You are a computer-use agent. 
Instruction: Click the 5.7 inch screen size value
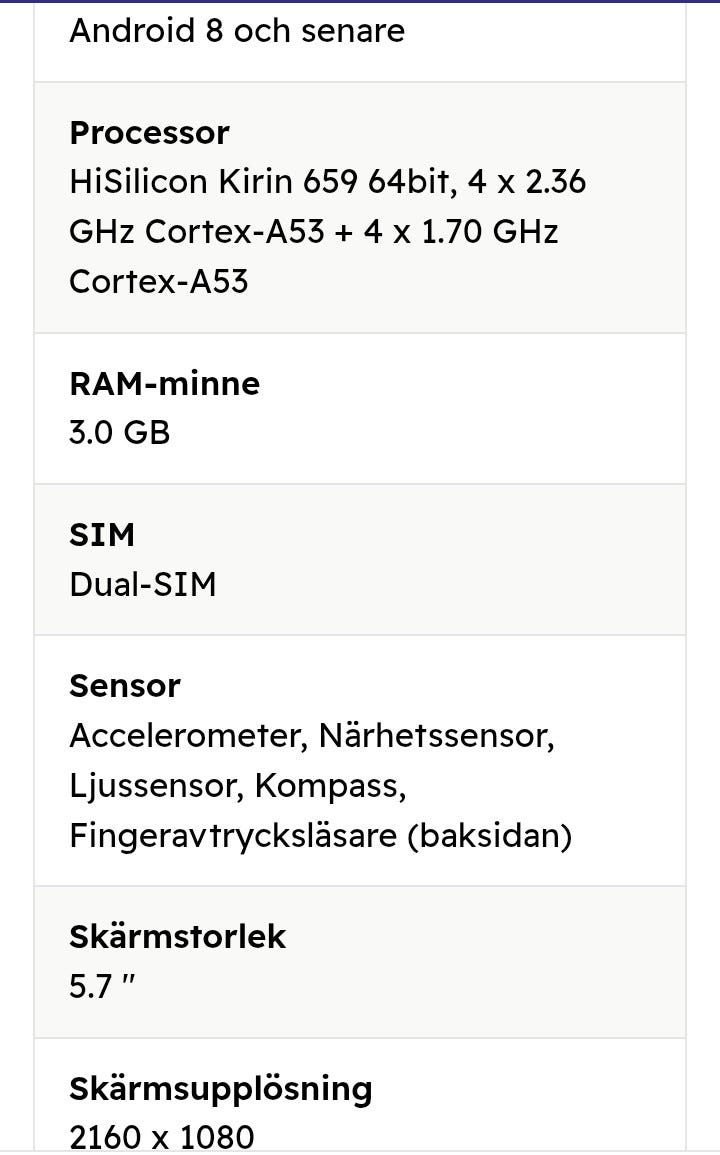(102, 987)
